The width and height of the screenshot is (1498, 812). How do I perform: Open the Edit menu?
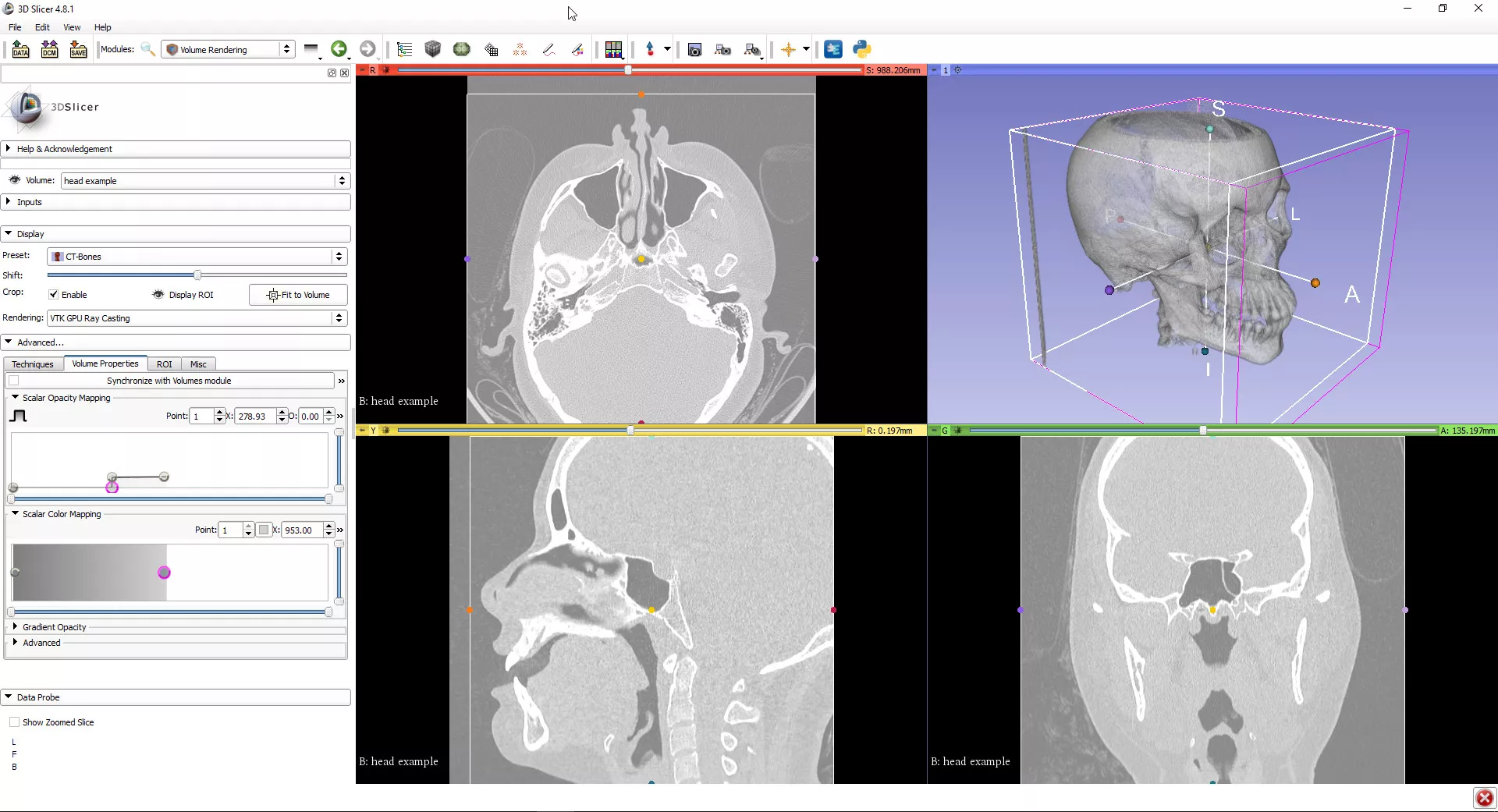pos(42,27)
